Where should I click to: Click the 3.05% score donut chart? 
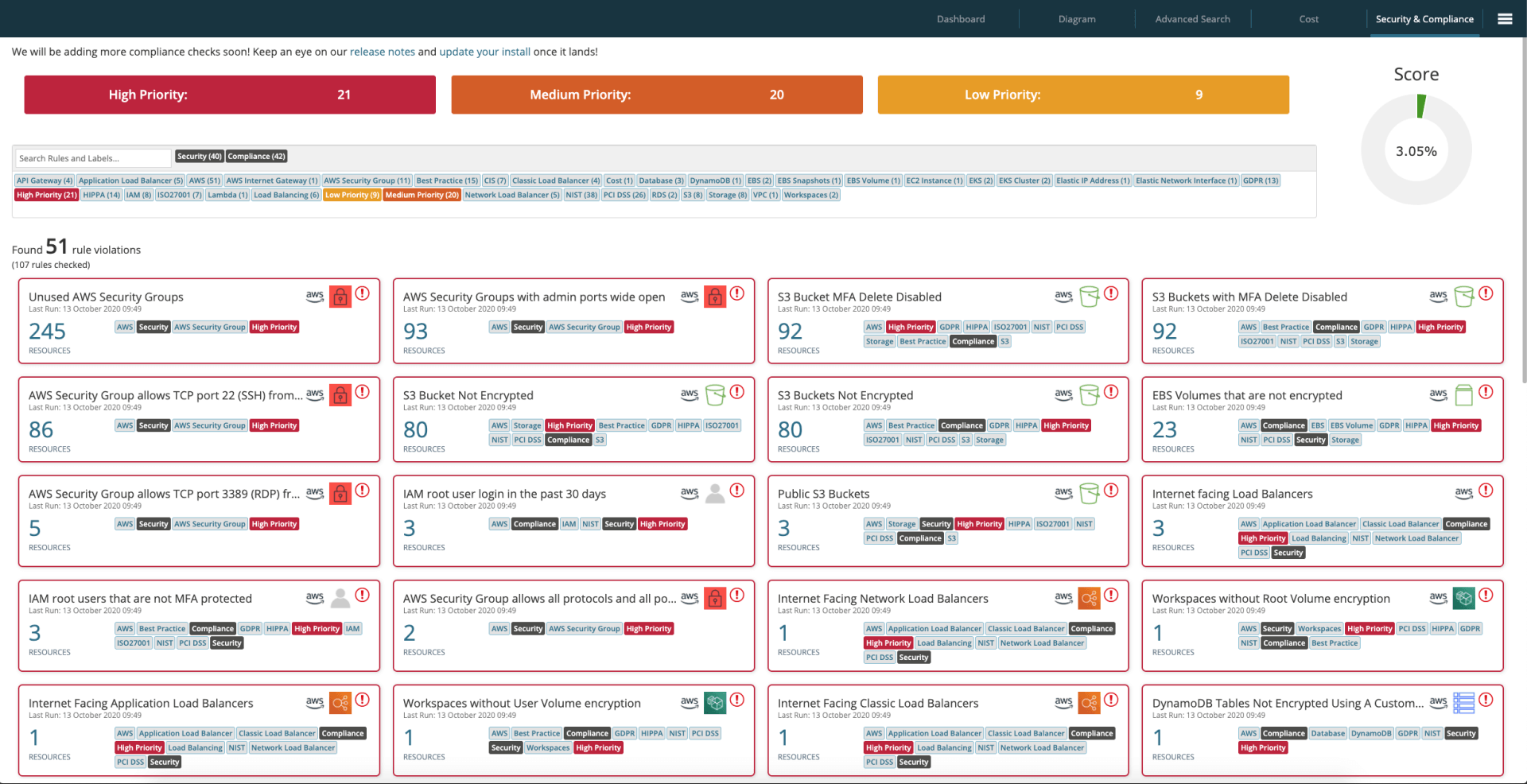tap(1416, 149)
